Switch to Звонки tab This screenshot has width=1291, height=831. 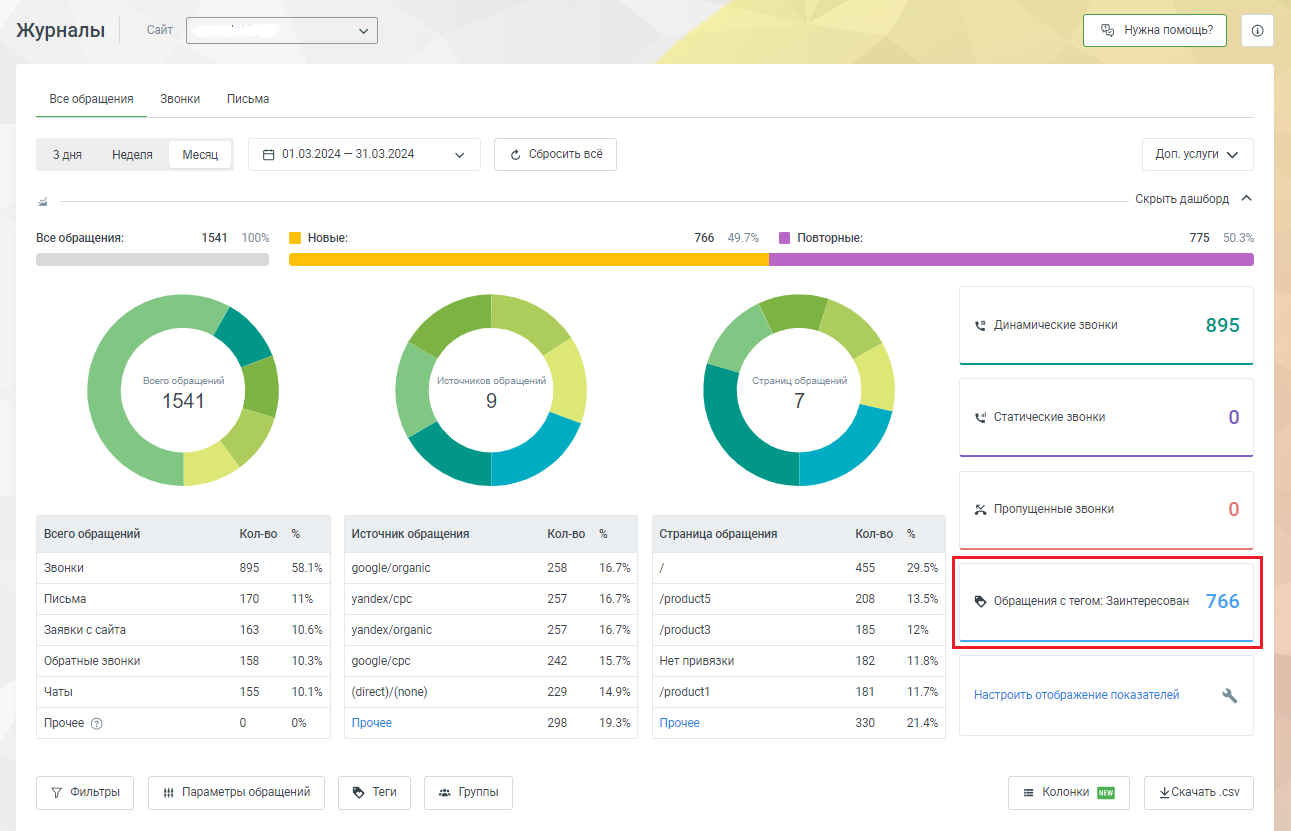pyautogui.click(x=180, y=99)
